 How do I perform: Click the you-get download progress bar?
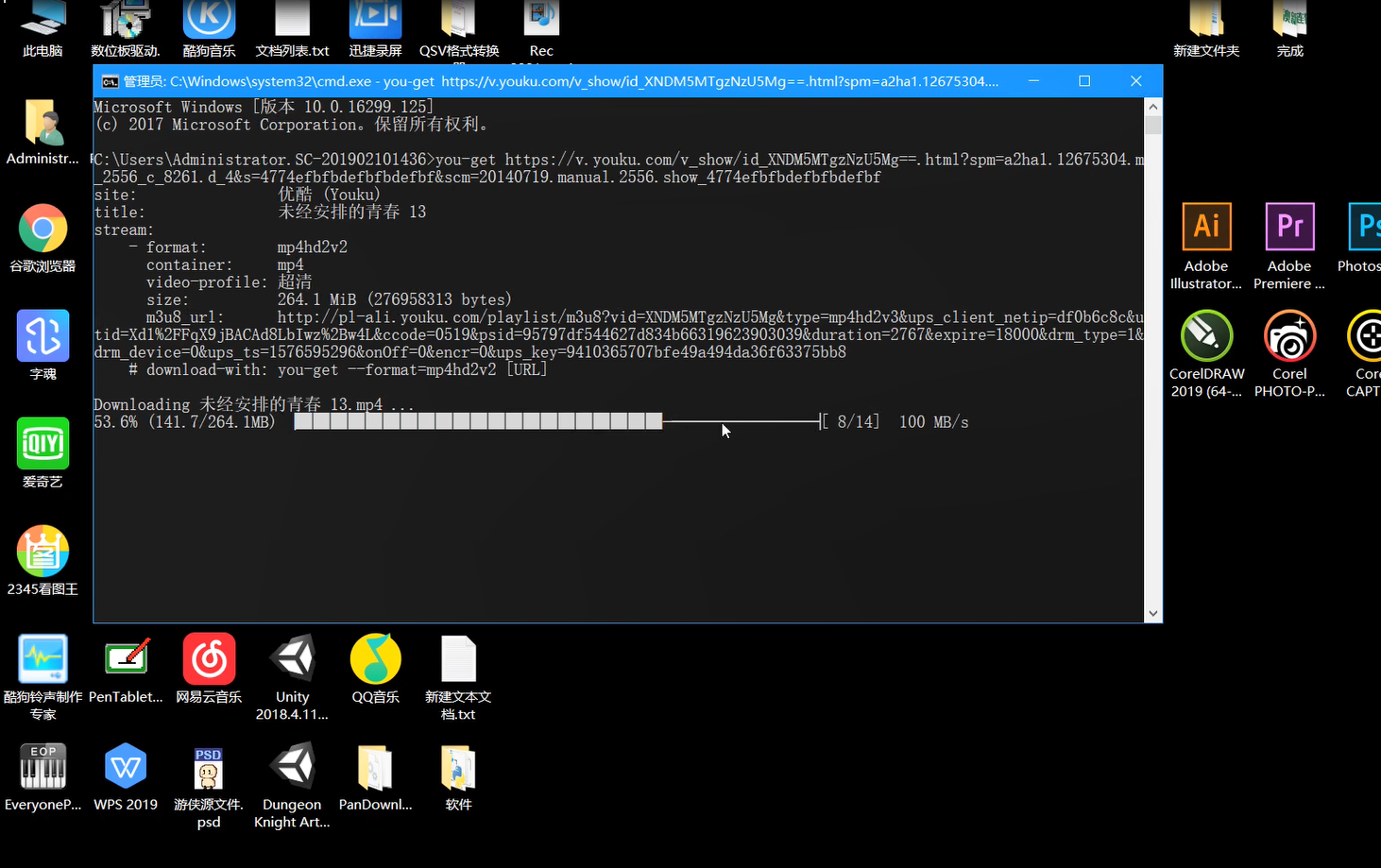click(x=557, y=421)
